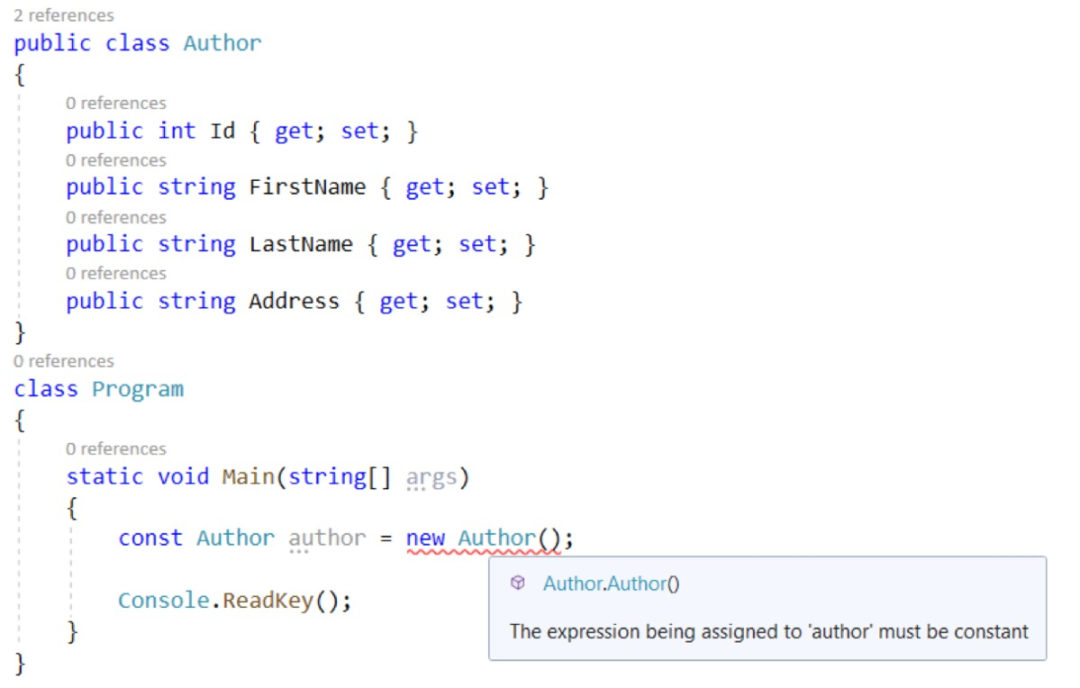
Task: Click 'Author.Author()' in the tooltip
Action: pos(611,584)
